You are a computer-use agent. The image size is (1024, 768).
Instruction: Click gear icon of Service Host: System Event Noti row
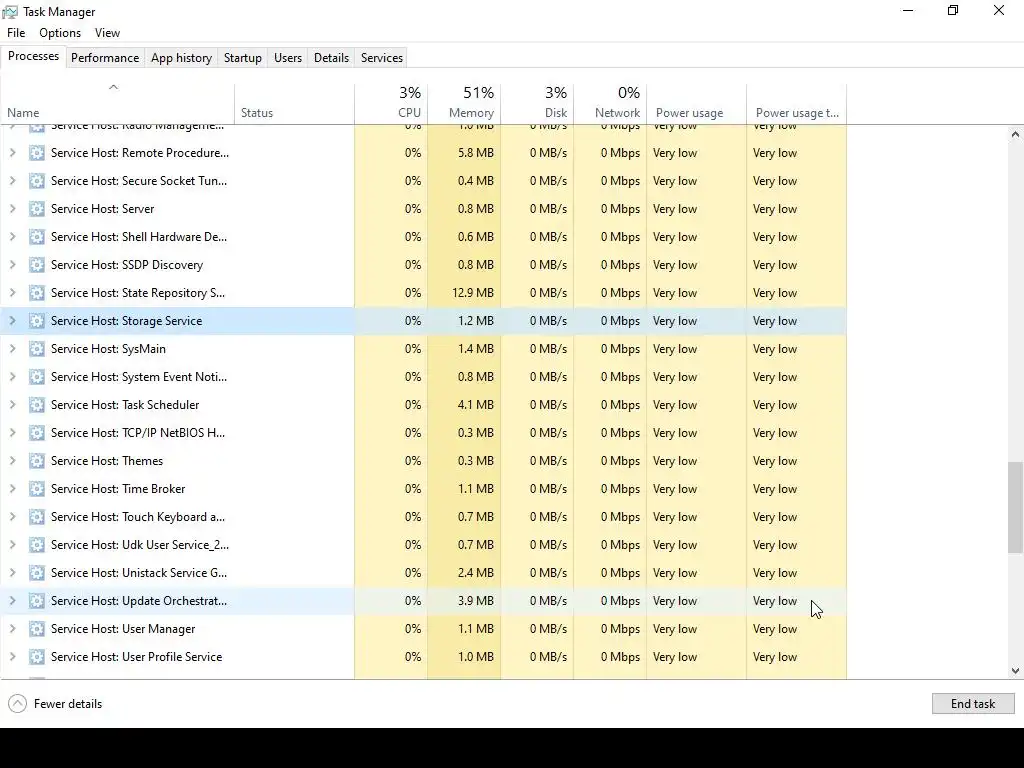point(37,377)
